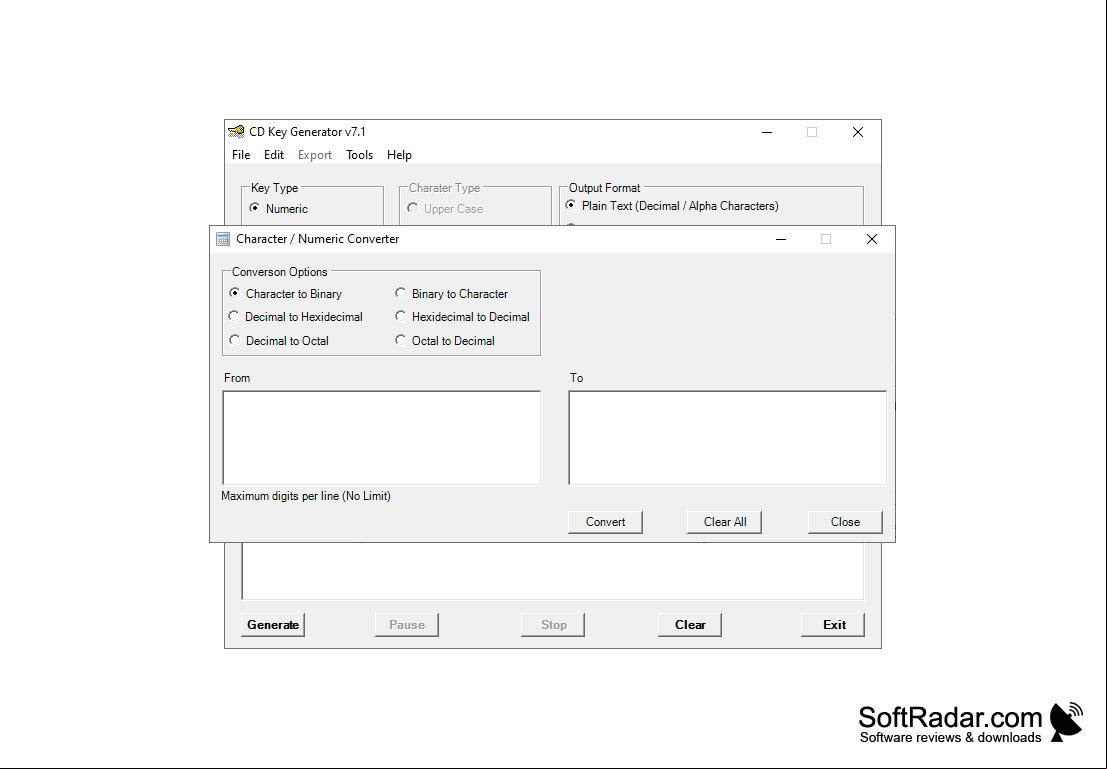
Task: Click the 'From' label above the input box
Action: (x=237, y=378)
